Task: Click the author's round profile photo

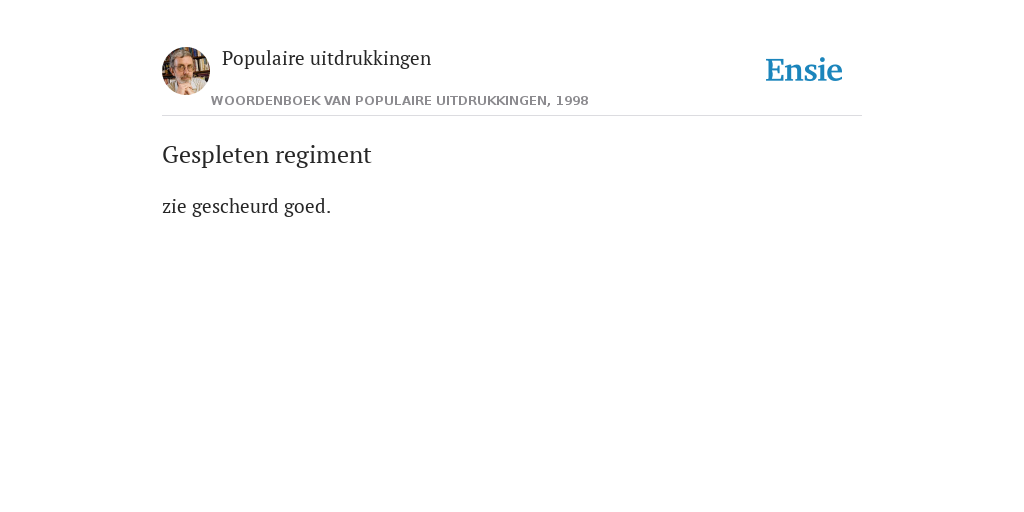Action: click(186, 71)
